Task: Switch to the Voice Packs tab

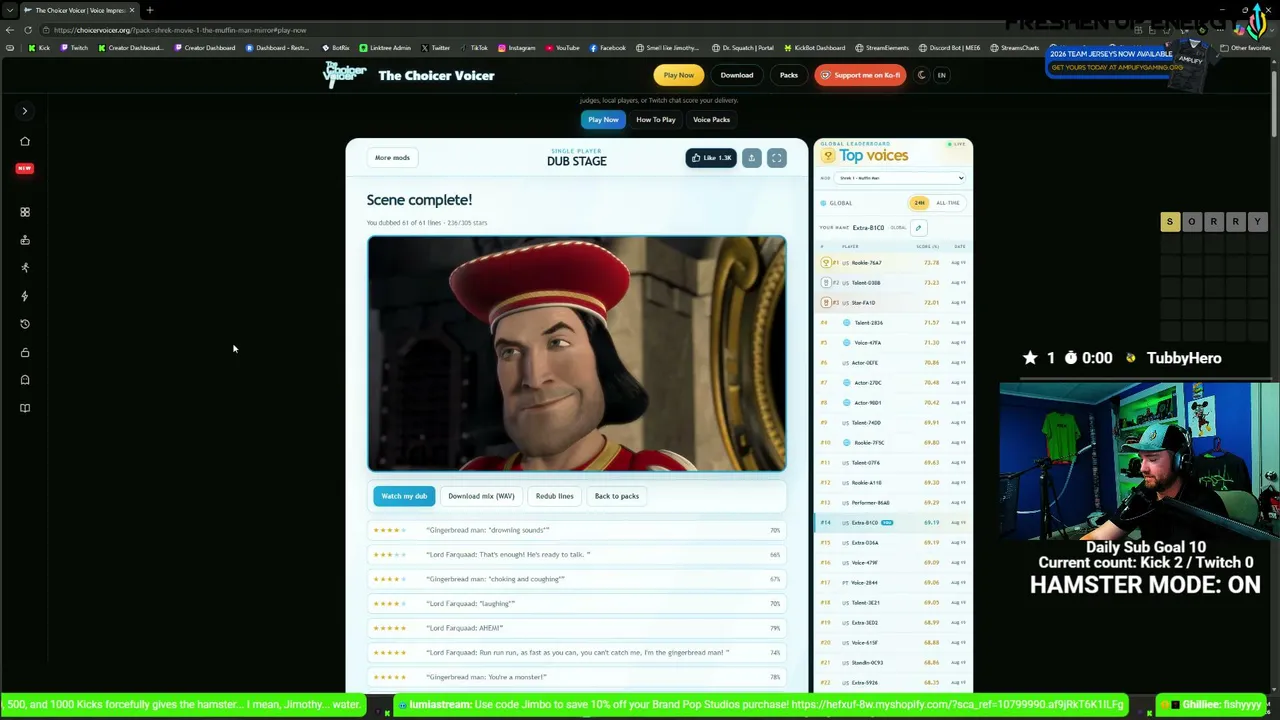Action: pyautogui.click(x=712, y=120)
